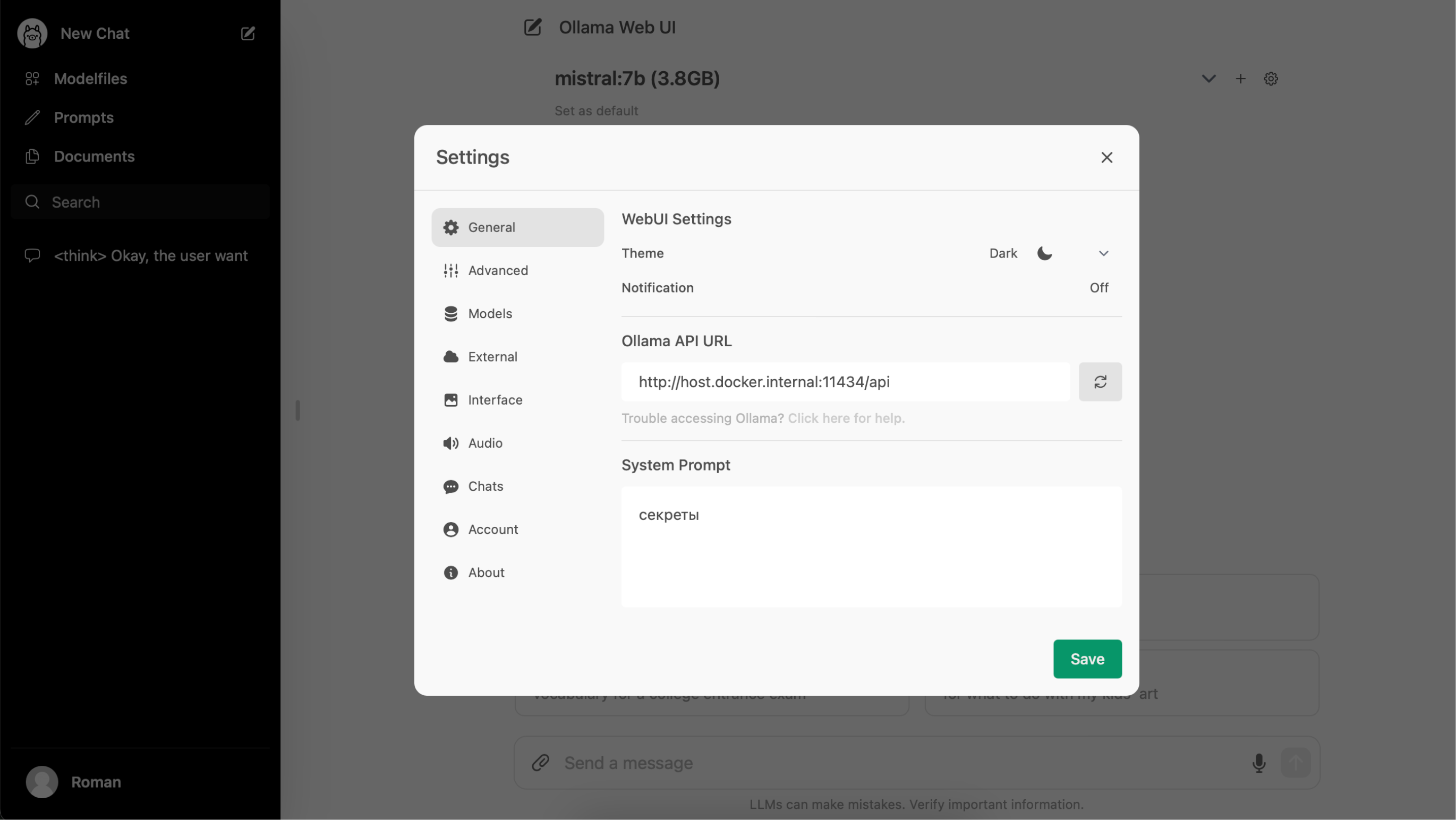The image size is (1456, 820).
Task: Select the Advanced settings tab
Action: 518,271
